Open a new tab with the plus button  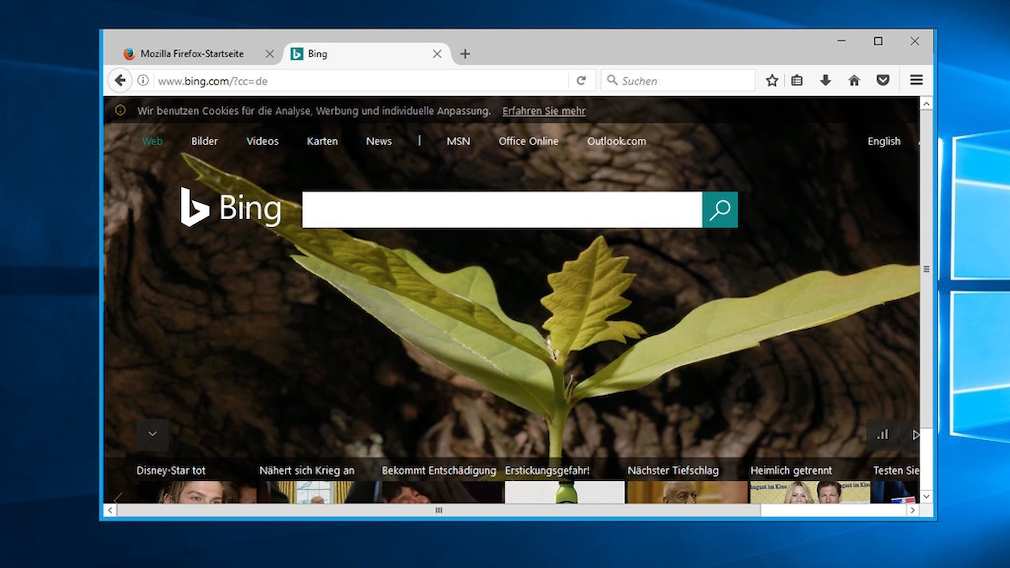click(x=465, y=54)
